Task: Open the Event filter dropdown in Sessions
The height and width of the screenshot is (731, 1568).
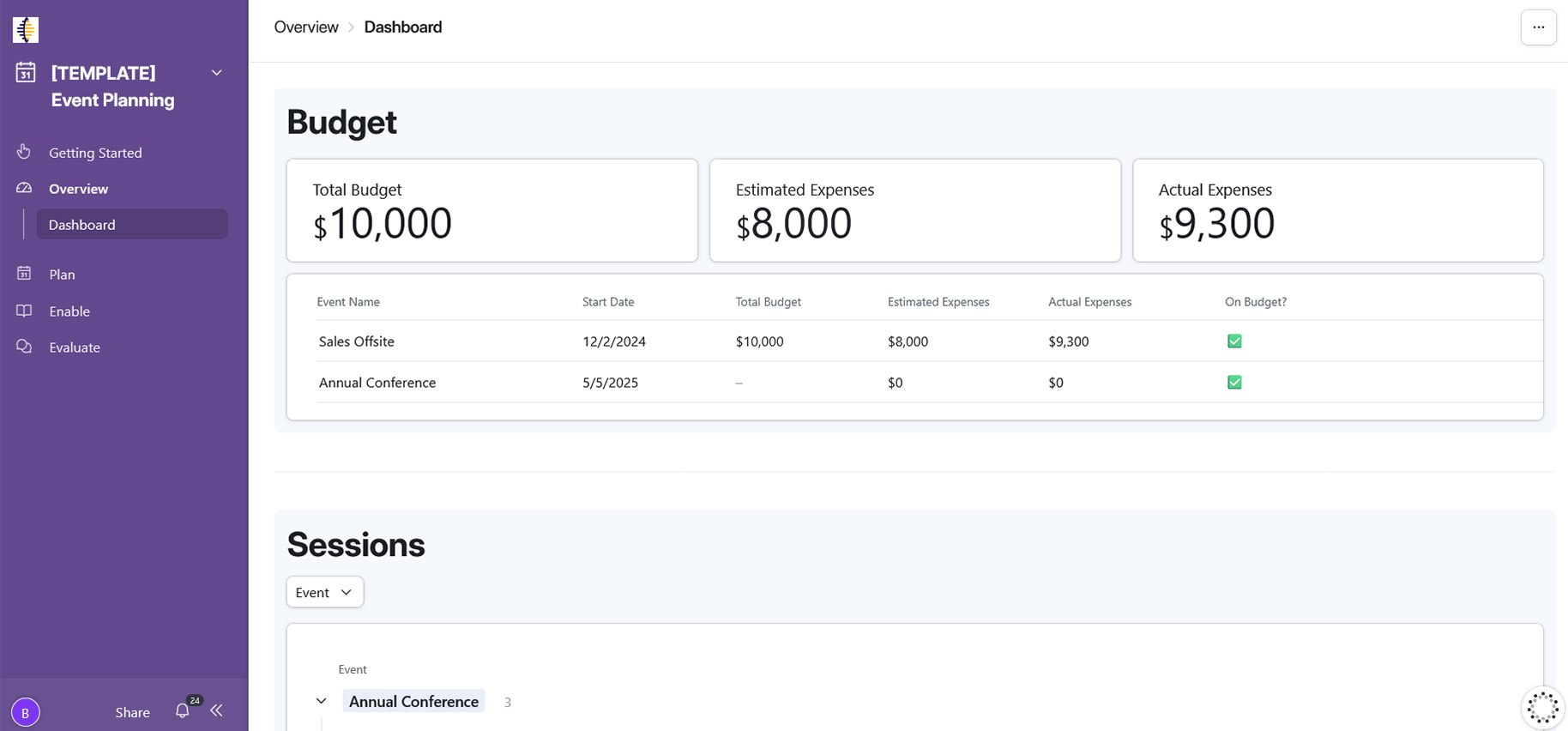Action: (x=324, y=592)
